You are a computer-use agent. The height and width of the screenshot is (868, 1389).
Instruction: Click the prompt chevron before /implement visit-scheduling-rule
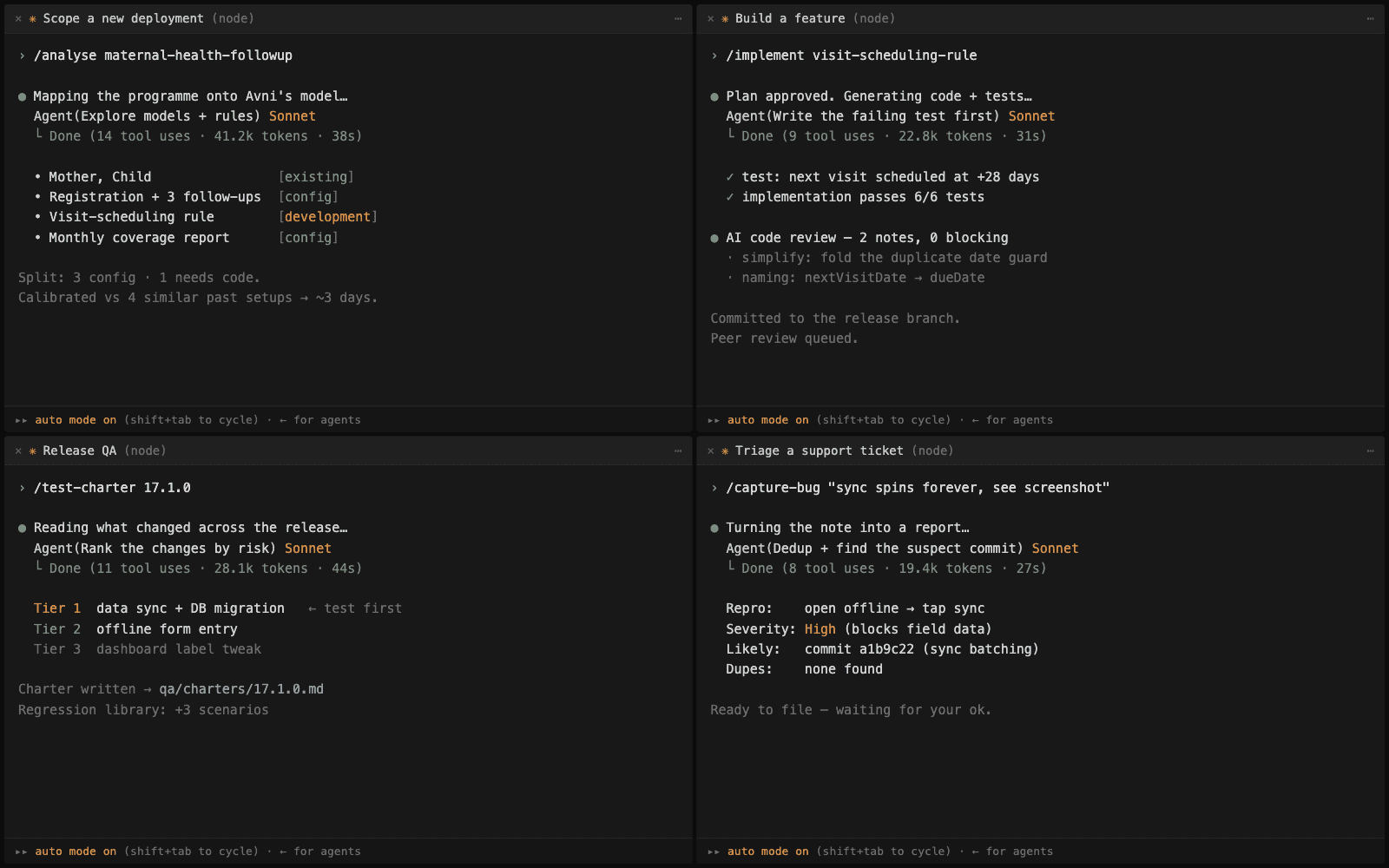pos(714,56)
